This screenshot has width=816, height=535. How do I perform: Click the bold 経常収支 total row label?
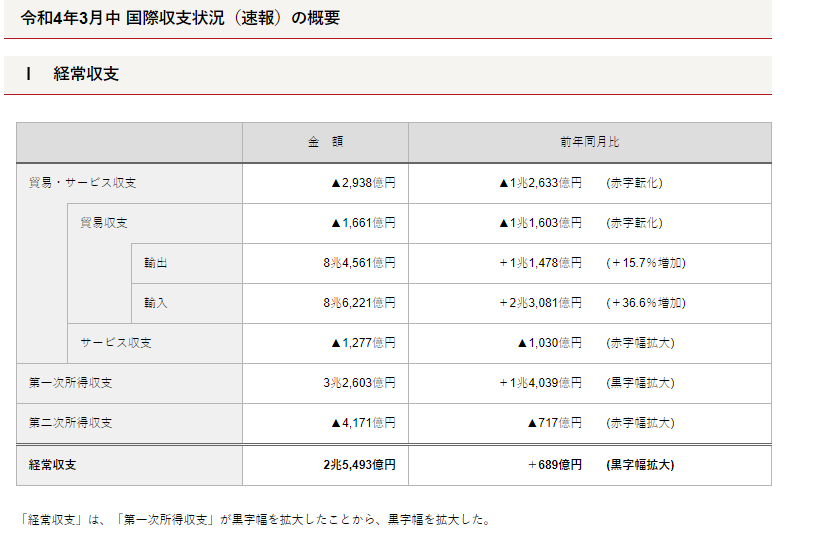(53, 465)
